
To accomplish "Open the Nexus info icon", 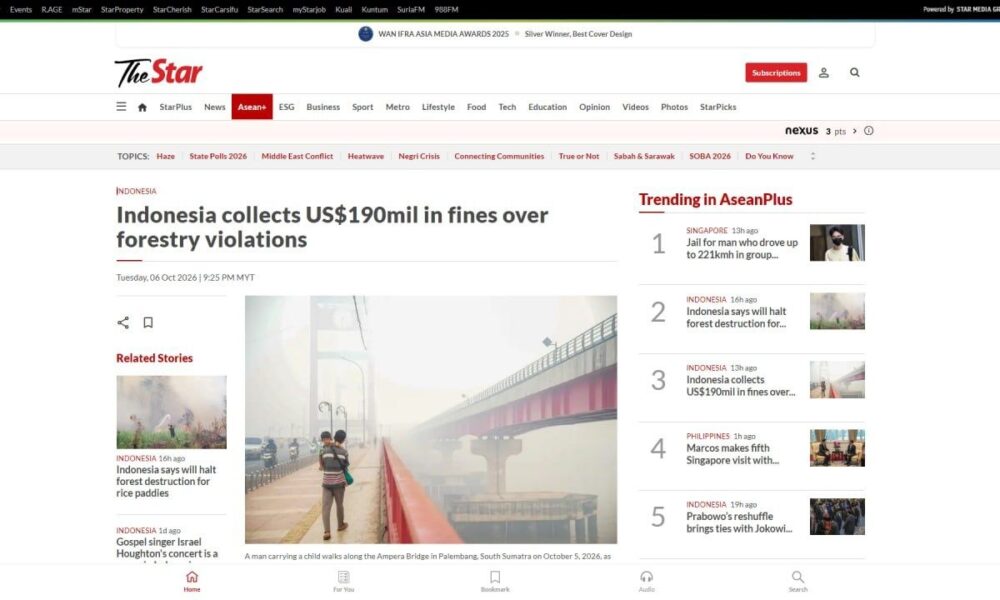I will (x=869, y=131).
